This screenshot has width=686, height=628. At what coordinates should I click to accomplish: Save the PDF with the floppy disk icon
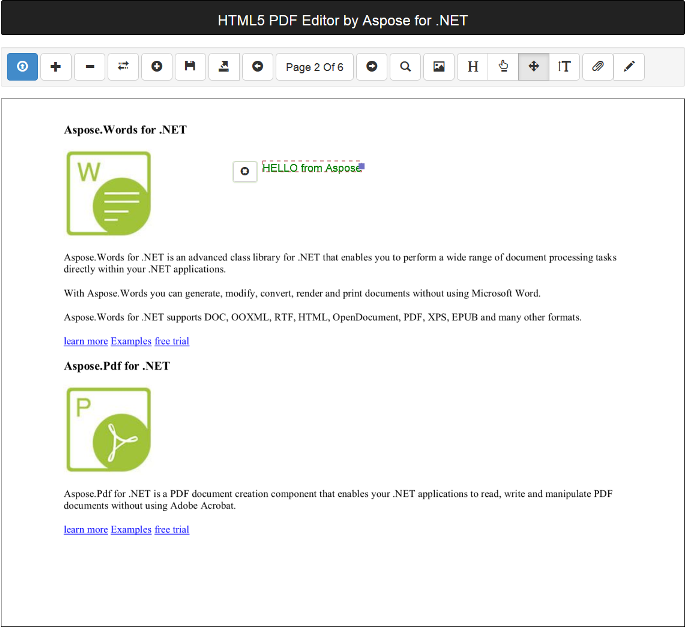pyautogui.click(x=190, y=67)
